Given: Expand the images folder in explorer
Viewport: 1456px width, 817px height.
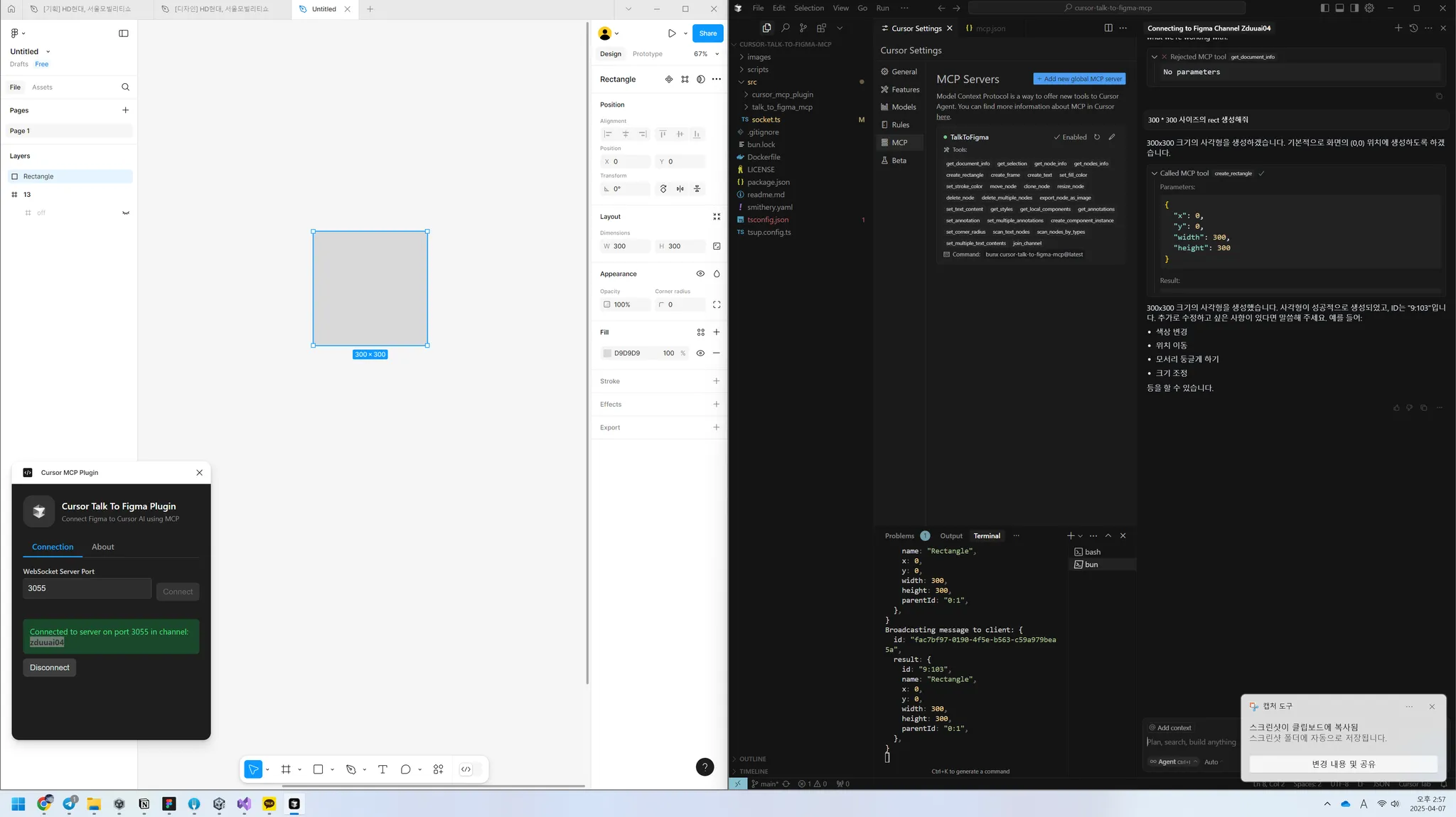Looking at the screenshot, I should [x=759, y=57].
